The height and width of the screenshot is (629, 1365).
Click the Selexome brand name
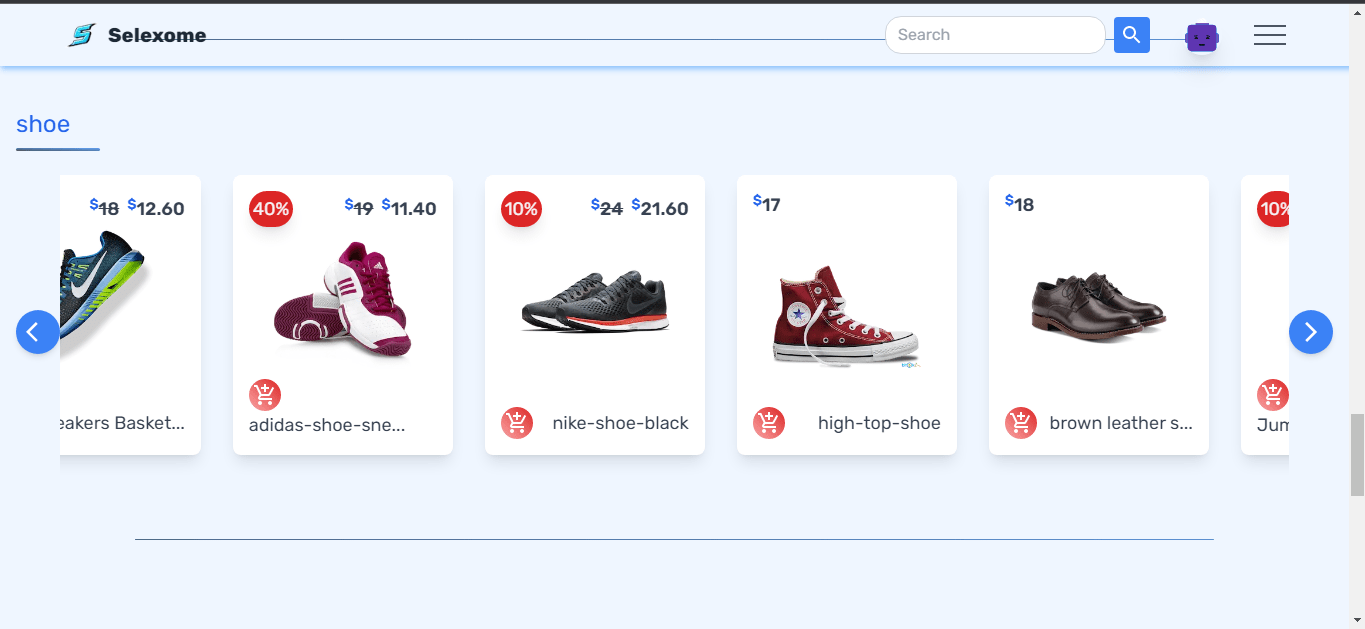point(157,36)
